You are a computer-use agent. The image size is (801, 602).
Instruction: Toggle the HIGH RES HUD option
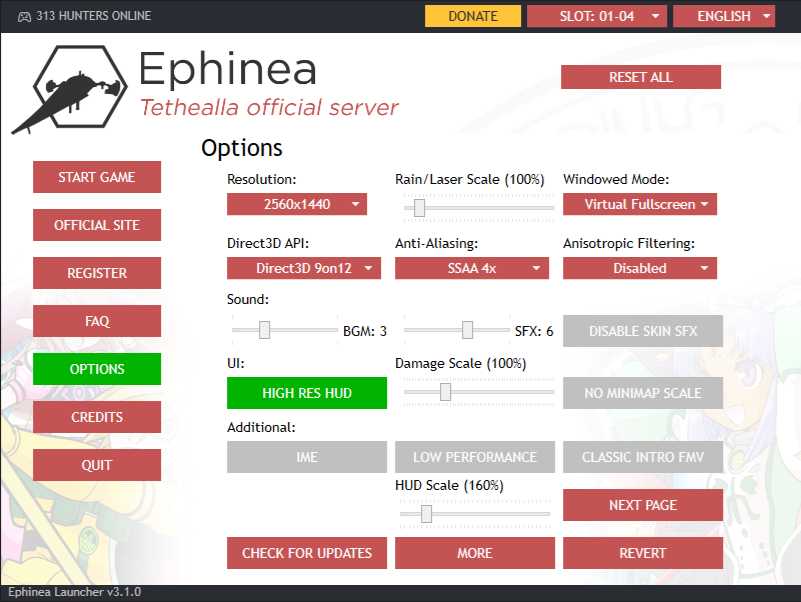307,393
